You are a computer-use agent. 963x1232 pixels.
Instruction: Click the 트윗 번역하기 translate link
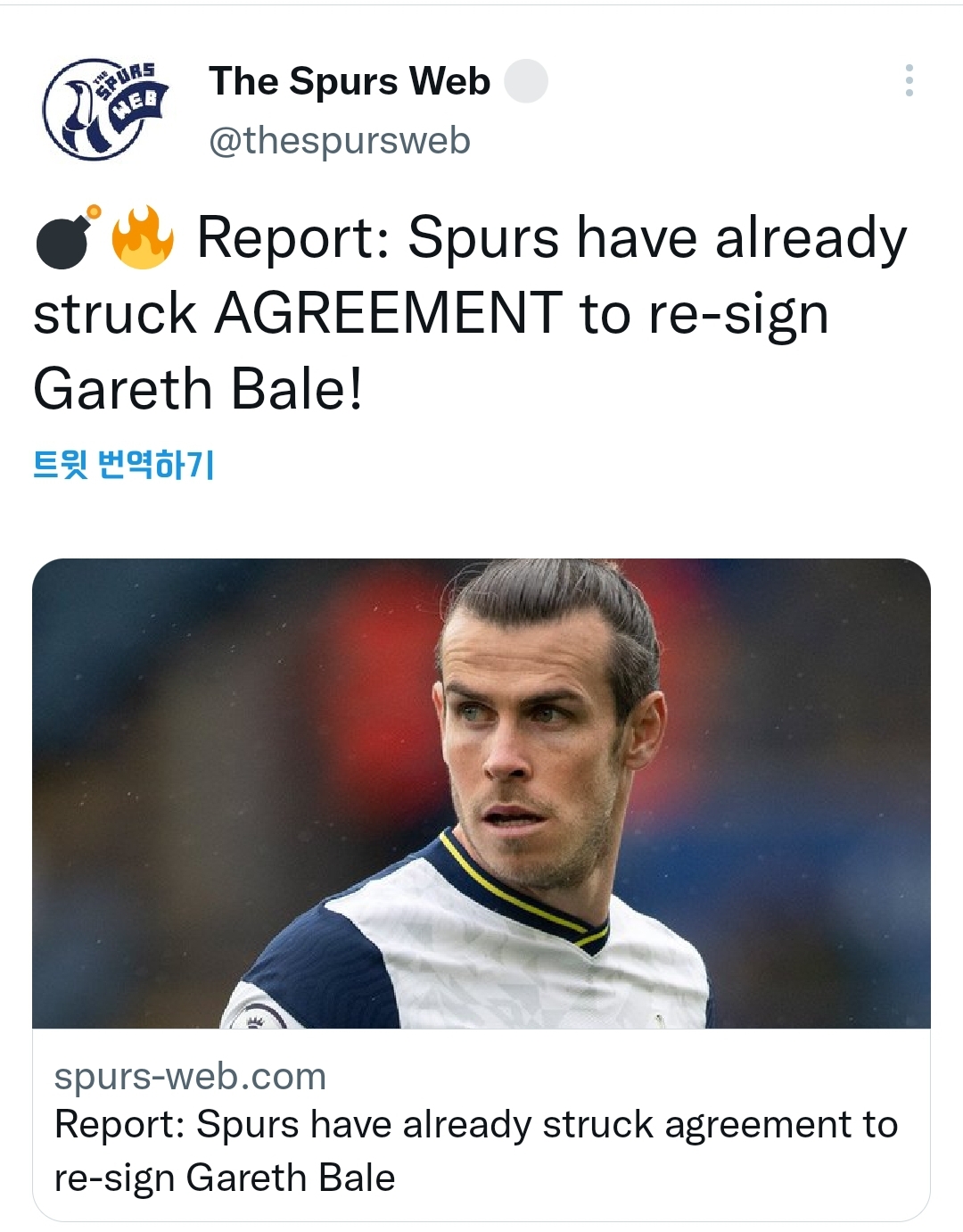124,465
